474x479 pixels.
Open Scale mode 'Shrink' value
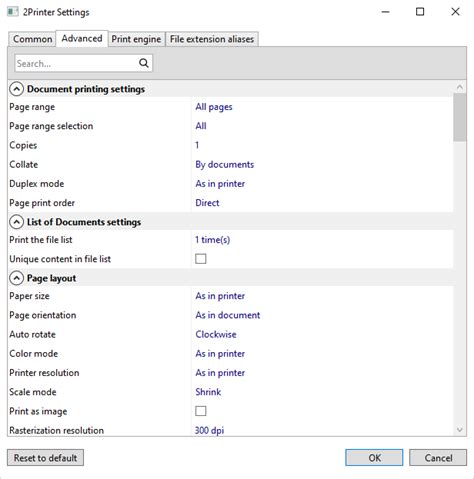coord(208,392)
